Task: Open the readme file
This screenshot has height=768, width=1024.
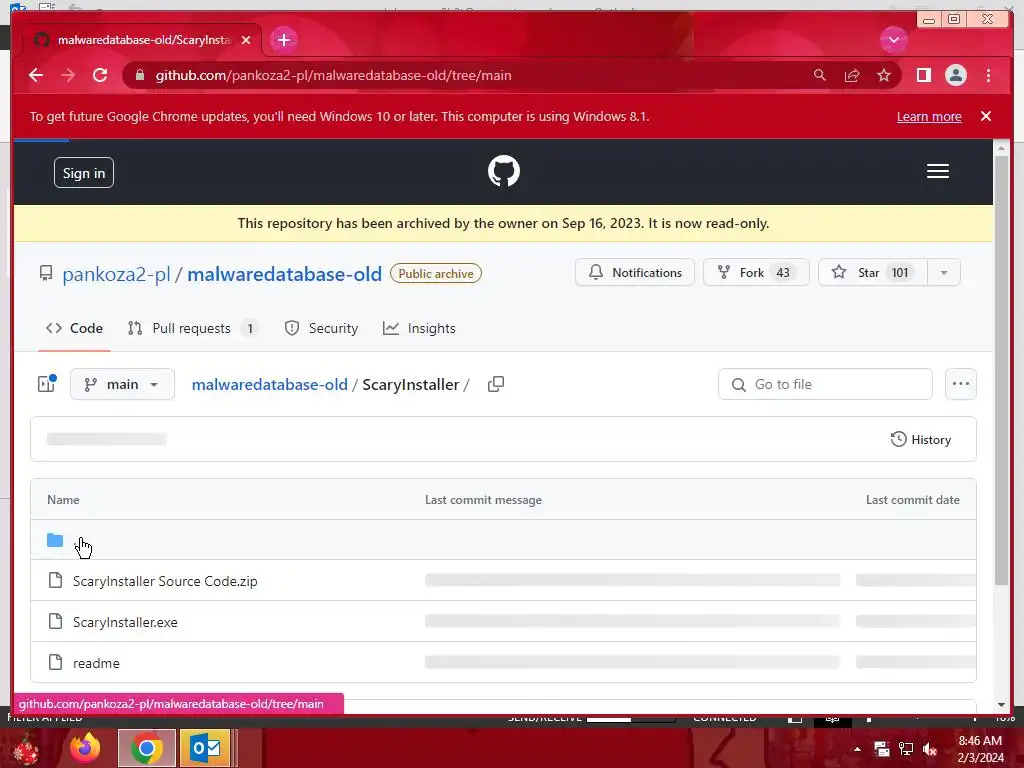Action: point(96,664)
